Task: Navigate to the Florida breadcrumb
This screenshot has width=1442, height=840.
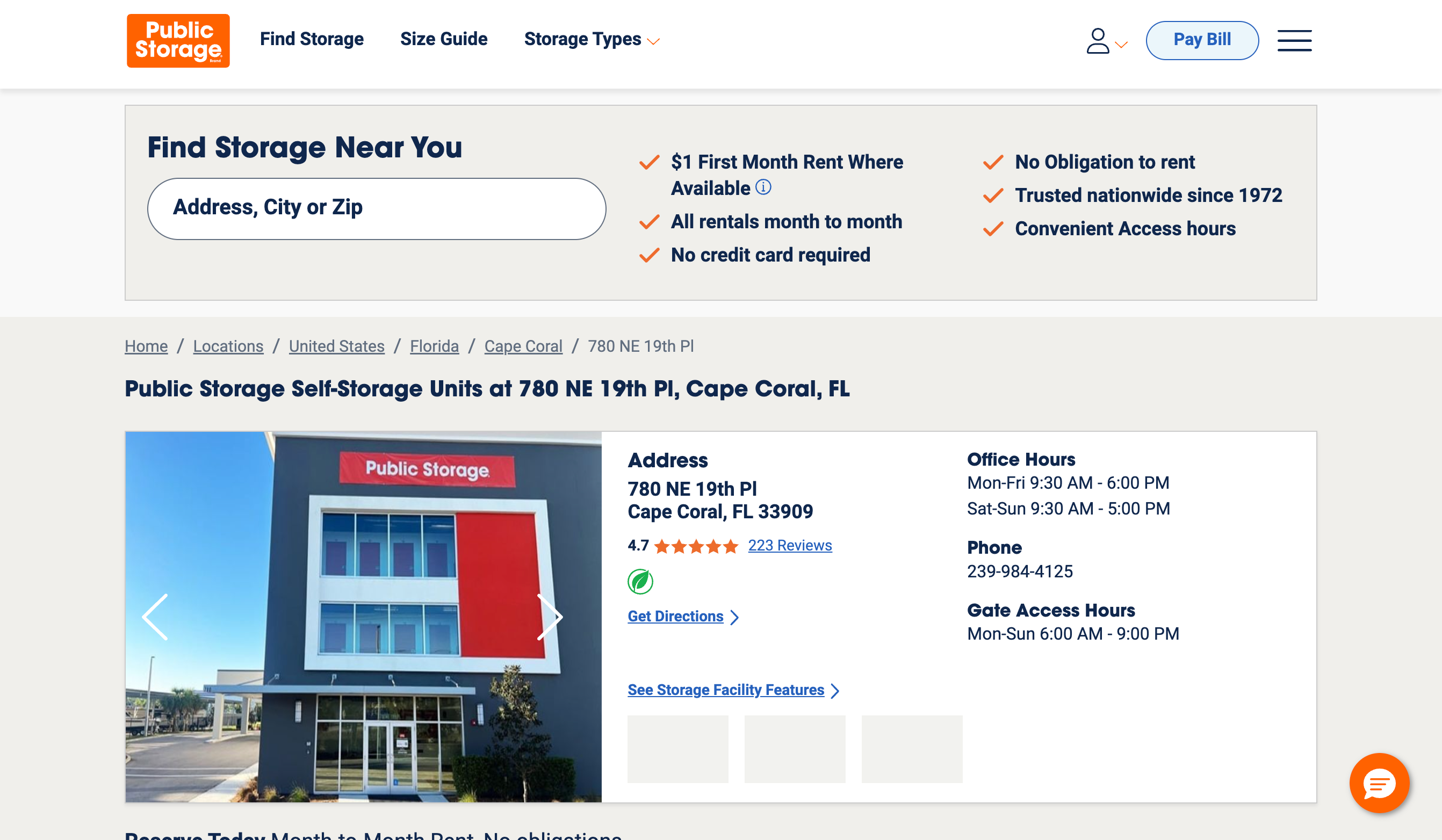Action: coord(434,346)
